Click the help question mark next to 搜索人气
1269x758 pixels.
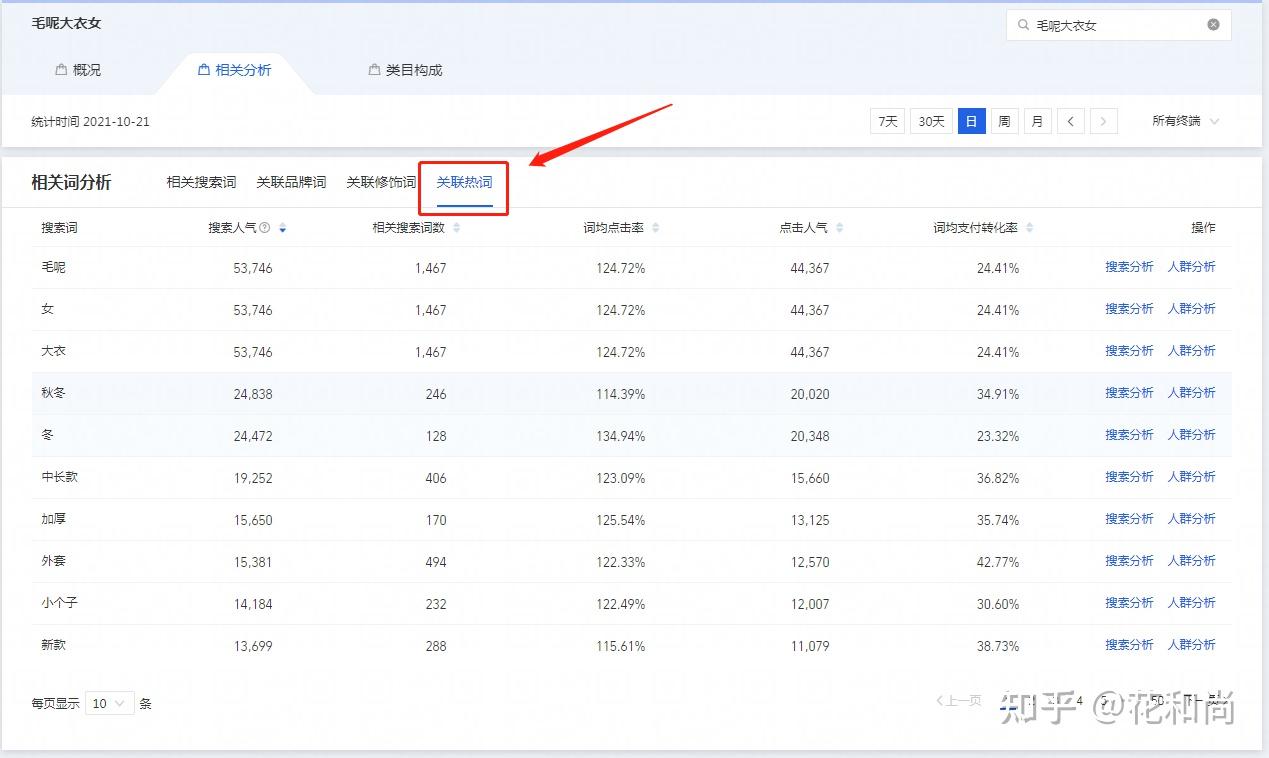pos(265,228)
